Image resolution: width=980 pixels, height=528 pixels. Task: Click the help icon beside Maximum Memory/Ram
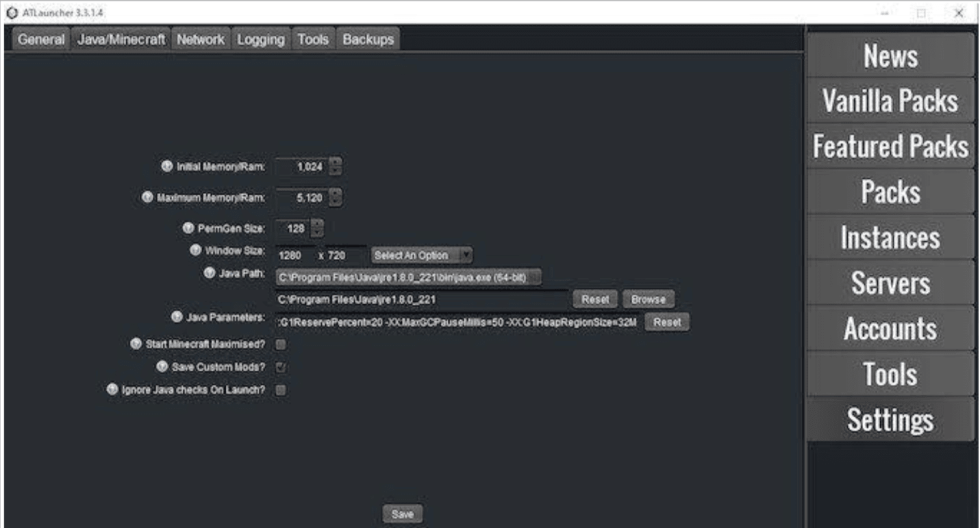click(x=146, y=198)
